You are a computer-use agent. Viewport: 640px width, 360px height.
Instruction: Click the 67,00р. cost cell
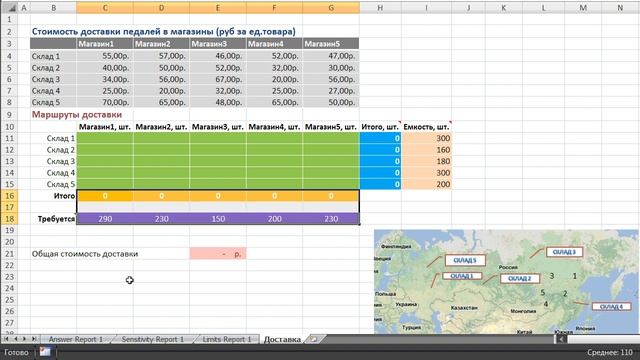(x=218, y=79)
